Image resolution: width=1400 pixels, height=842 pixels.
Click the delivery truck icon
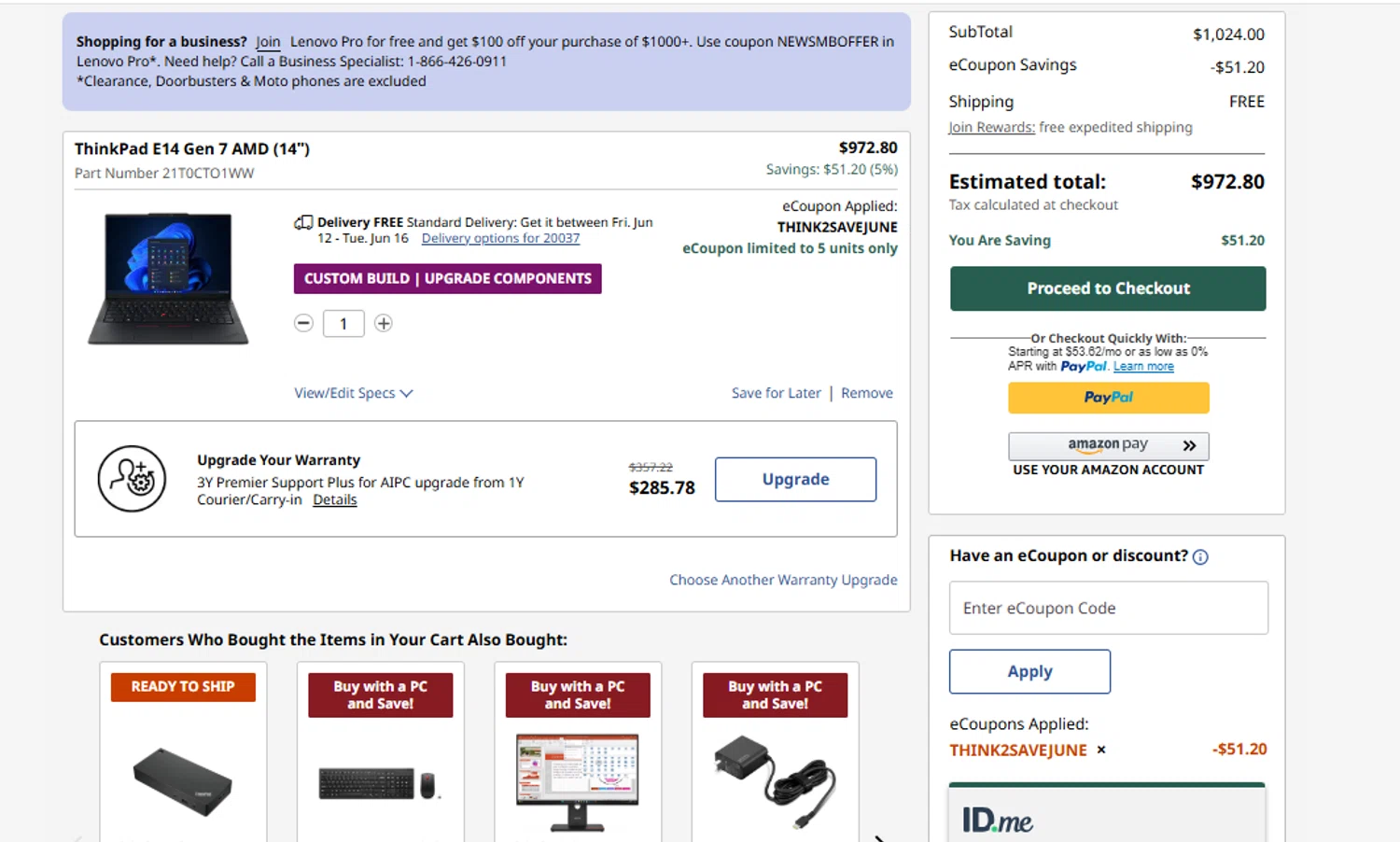click(303, 222)
